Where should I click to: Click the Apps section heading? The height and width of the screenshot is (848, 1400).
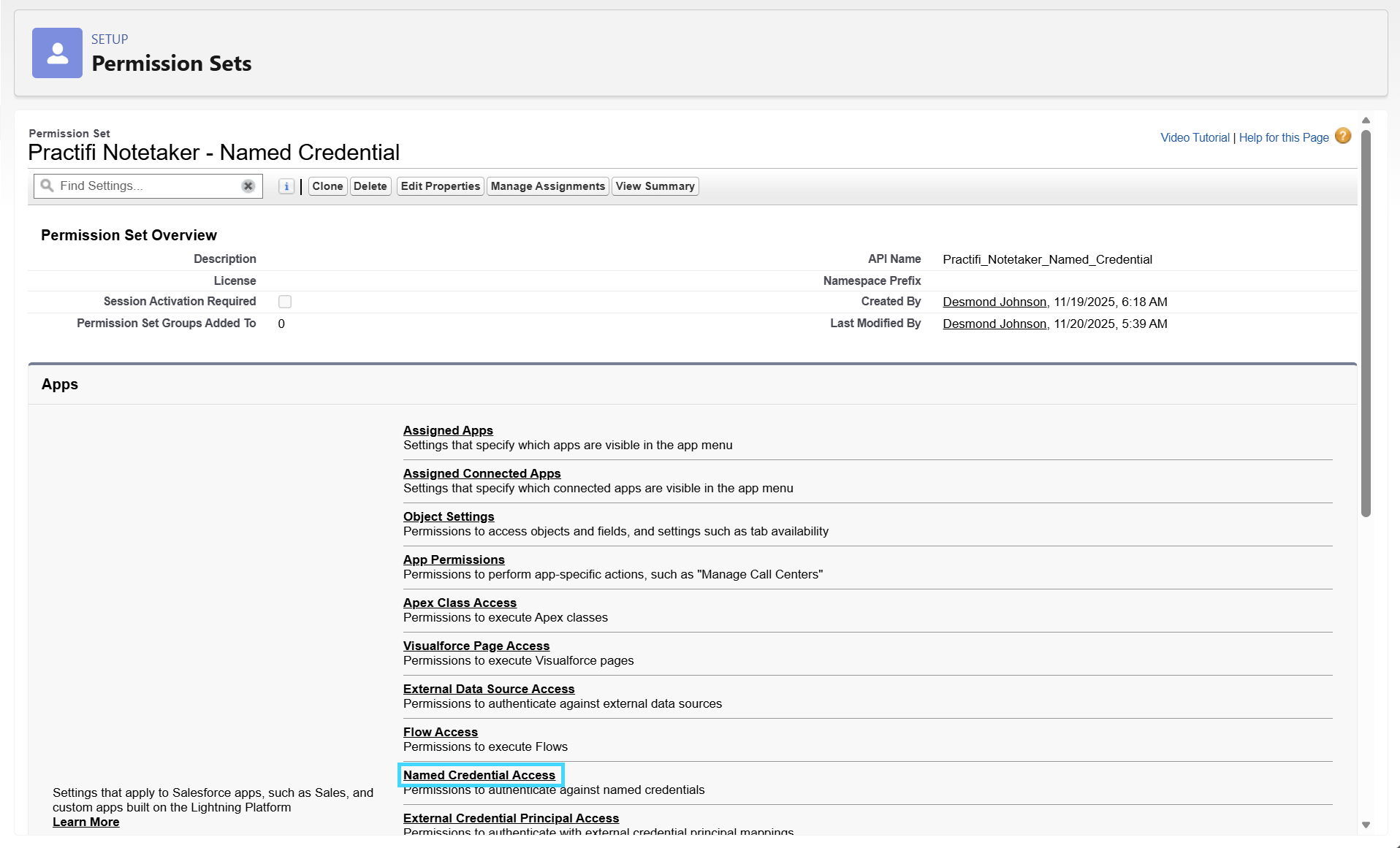pyautogui.click(x=60, y=384)
